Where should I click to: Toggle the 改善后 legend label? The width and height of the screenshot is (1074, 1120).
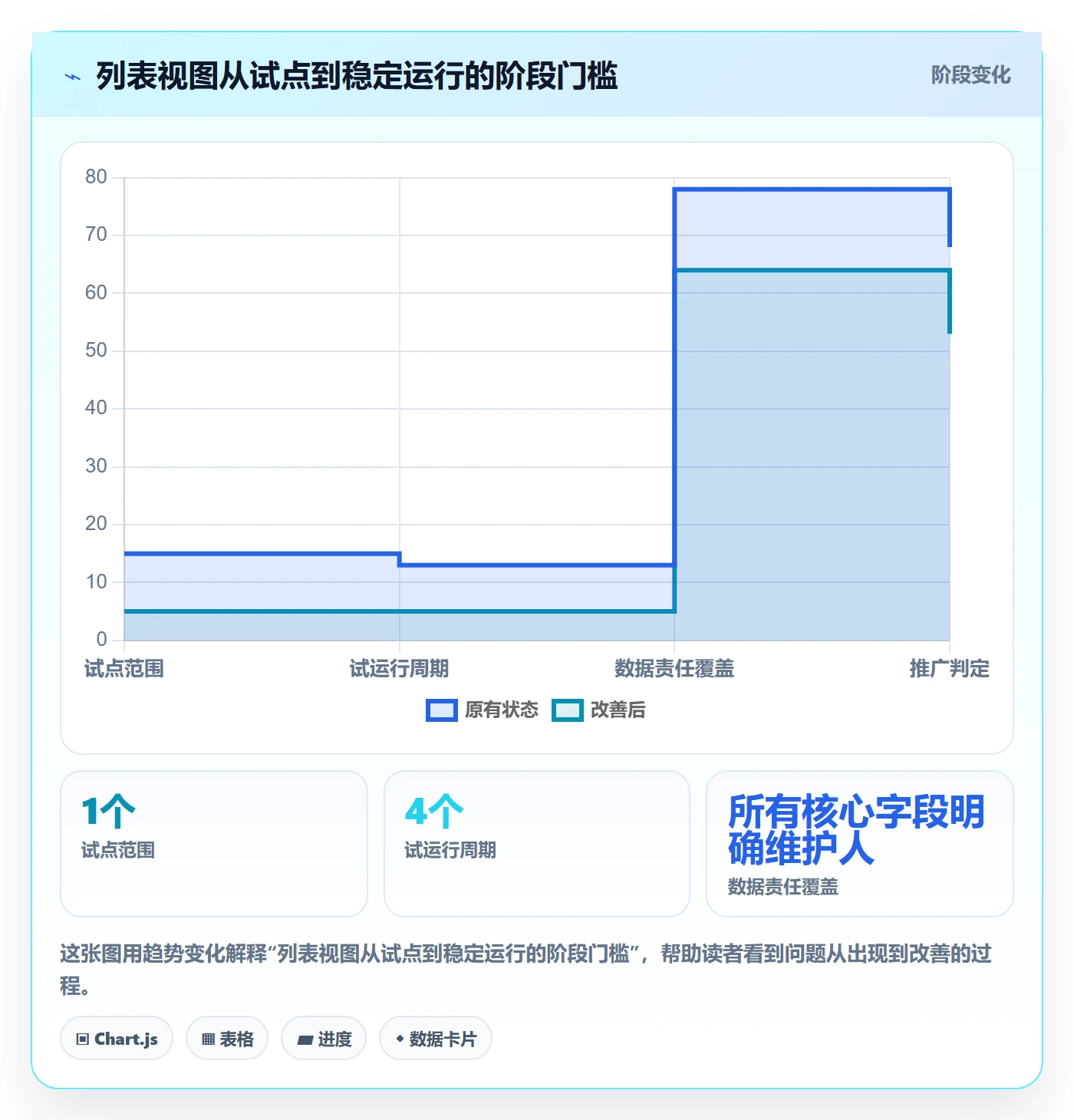tap(618, 710)
